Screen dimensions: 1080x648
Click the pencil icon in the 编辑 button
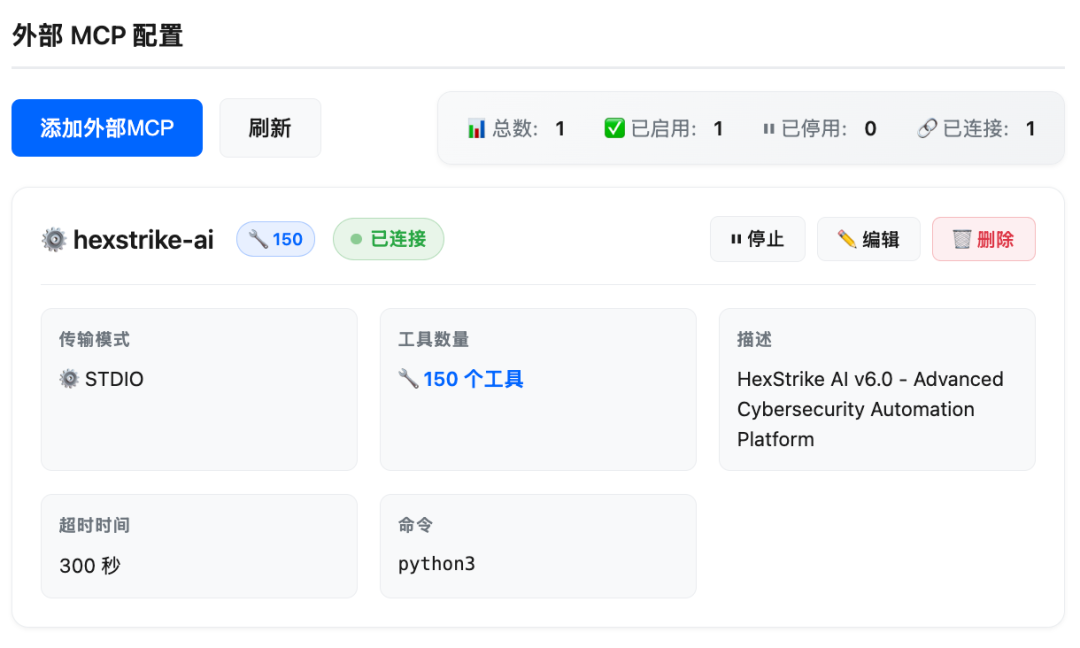(847, 239)
